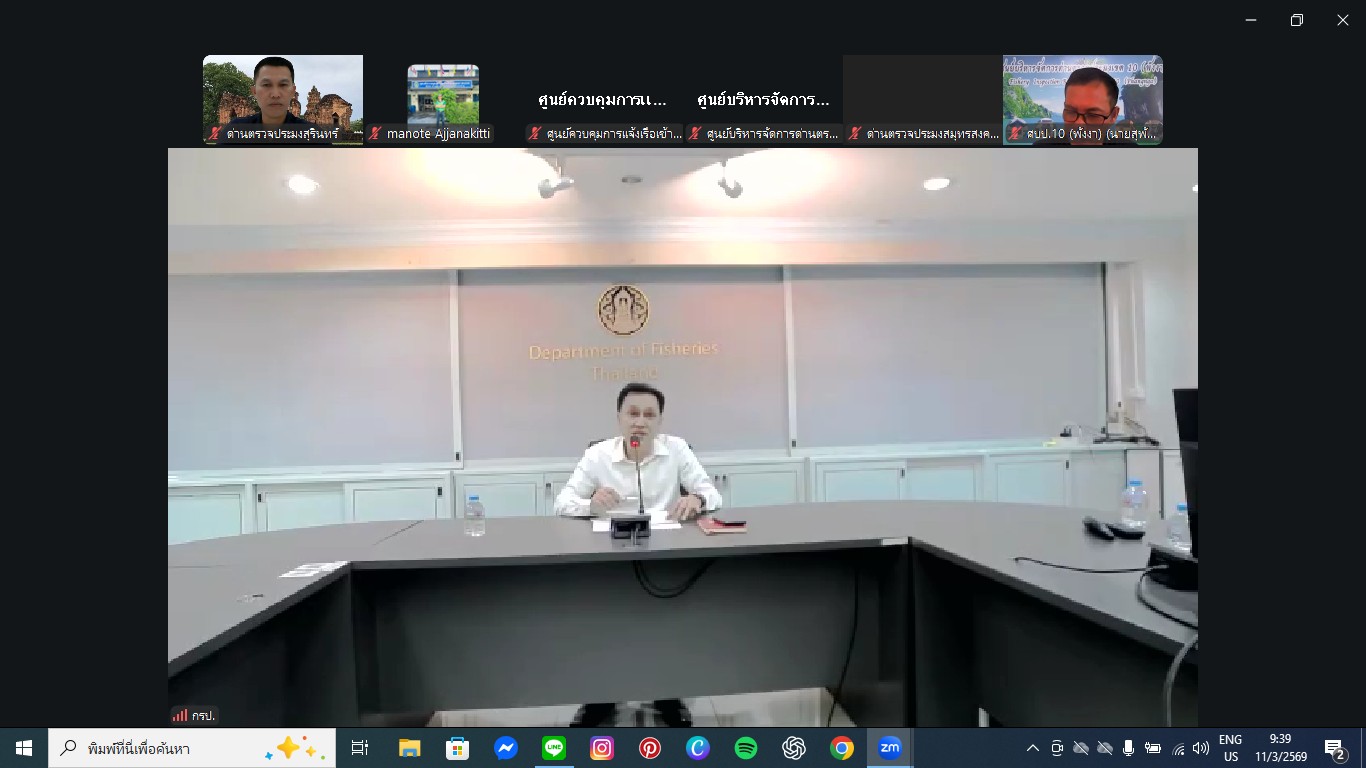Open the Canva taskbar icon

point(698,748)
